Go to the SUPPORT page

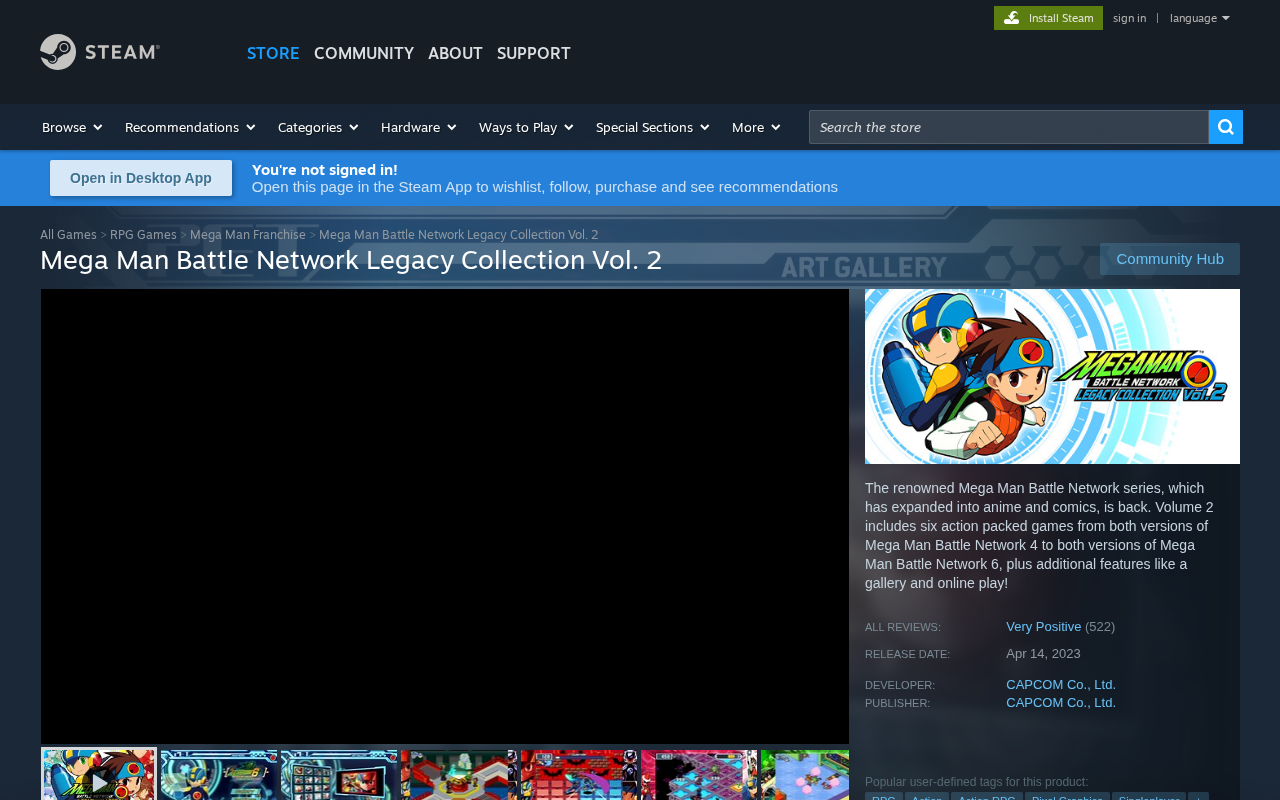click(x=534, y=53)
